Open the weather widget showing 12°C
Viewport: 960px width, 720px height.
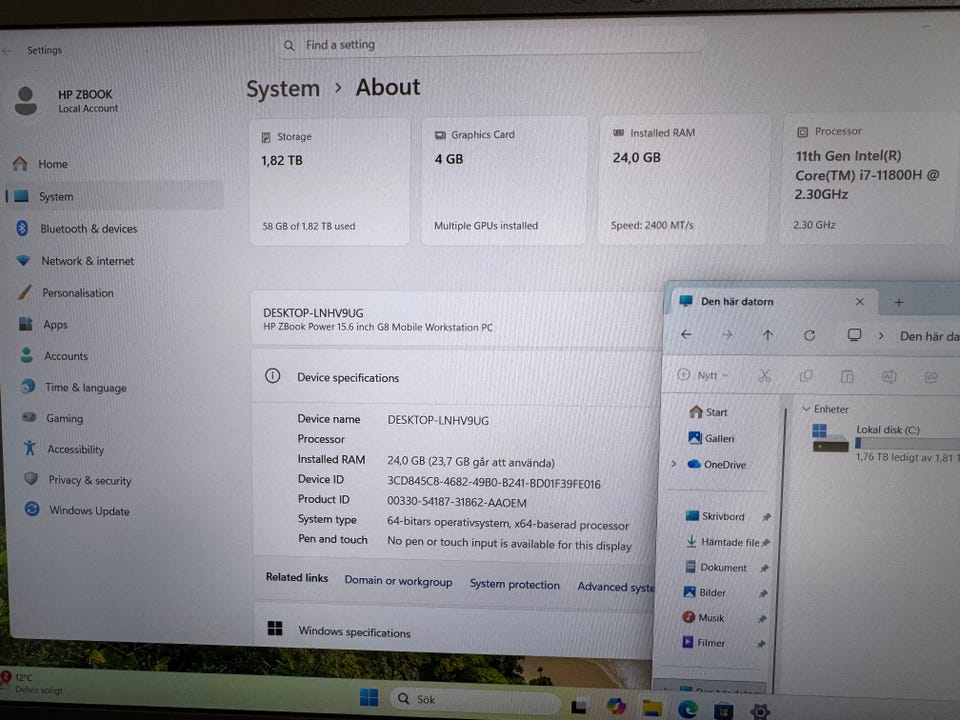34,683
